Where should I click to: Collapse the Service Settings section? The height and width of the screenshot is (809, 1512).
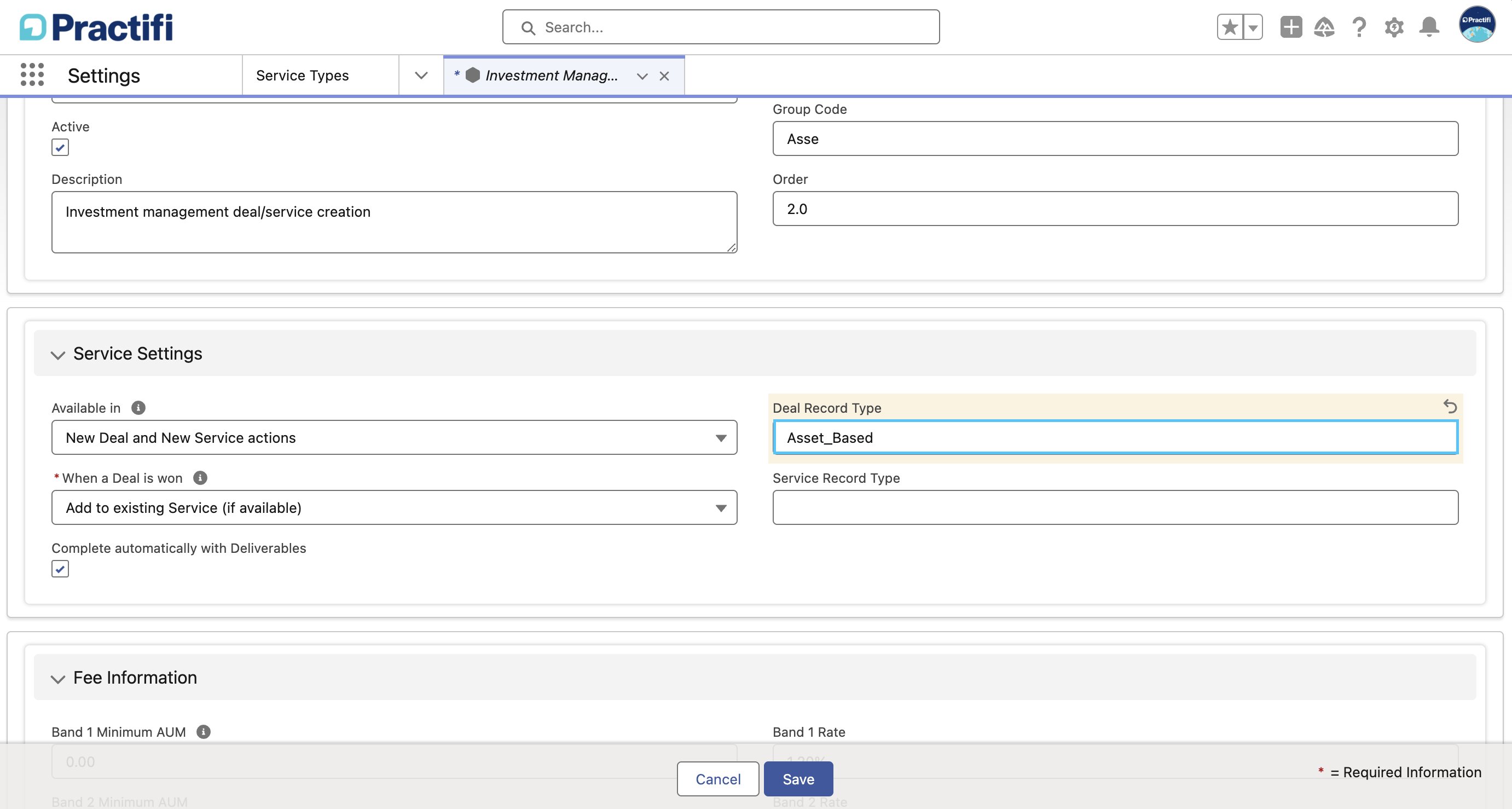57,354
